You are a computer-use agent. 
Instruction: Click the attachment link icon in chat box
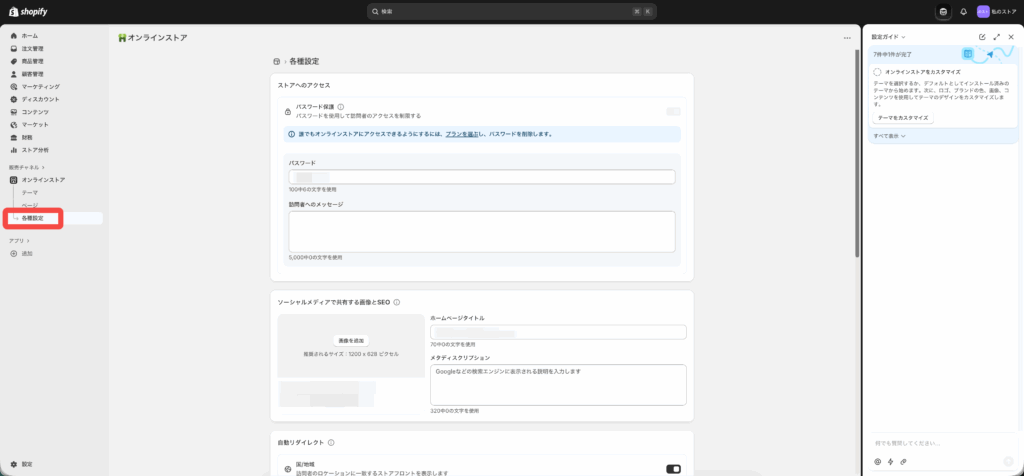tap(903, 462)
